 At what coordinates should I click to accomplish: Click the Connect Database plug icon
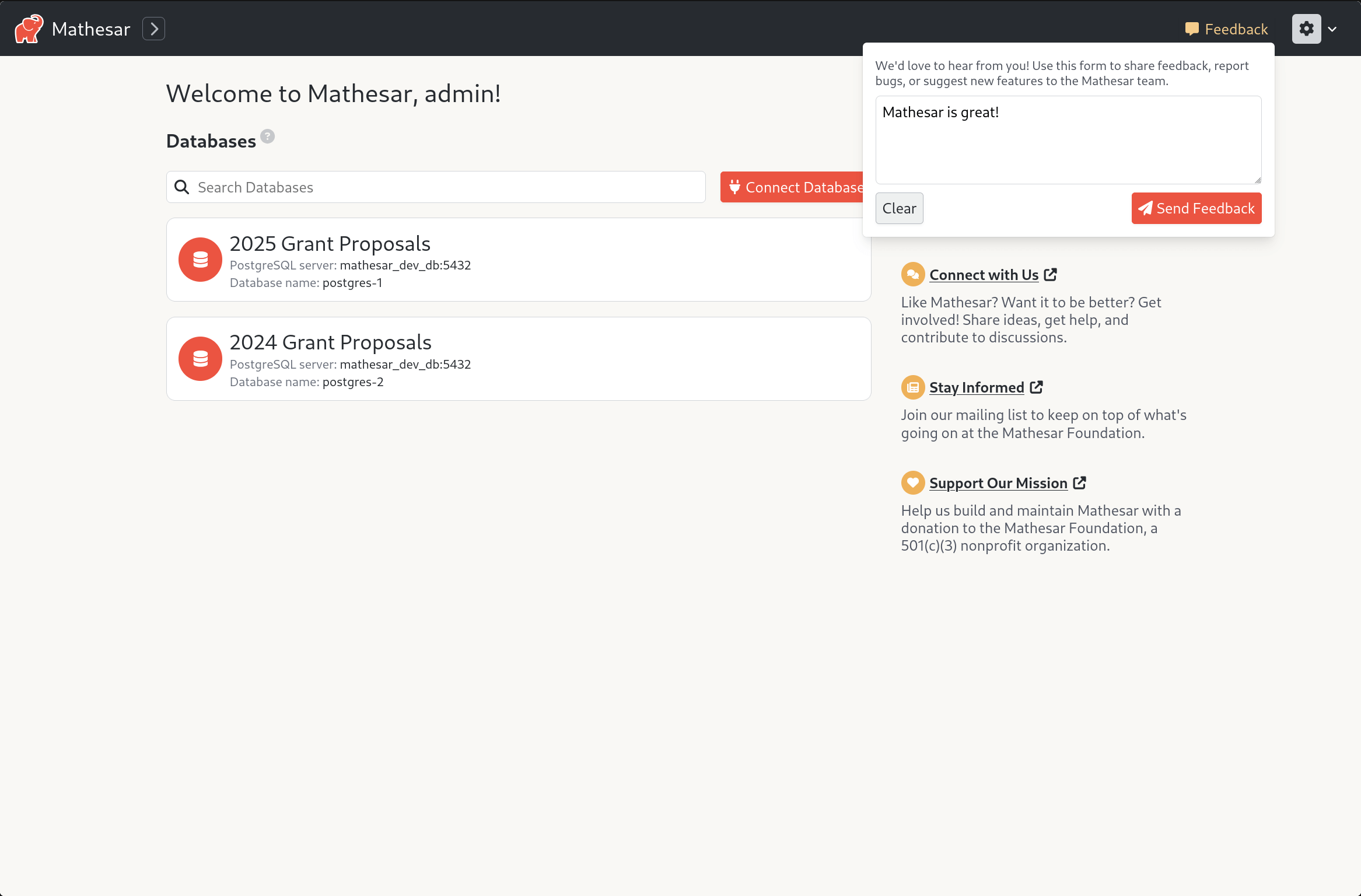tap(735, 187)
